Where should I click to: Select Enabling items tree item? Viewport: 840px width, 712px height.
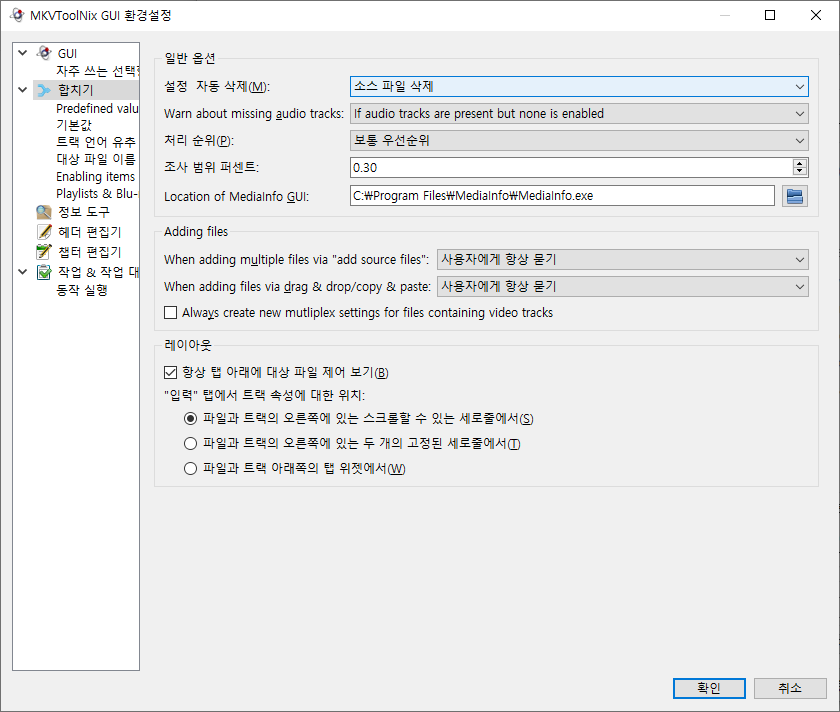pos(95,176)
